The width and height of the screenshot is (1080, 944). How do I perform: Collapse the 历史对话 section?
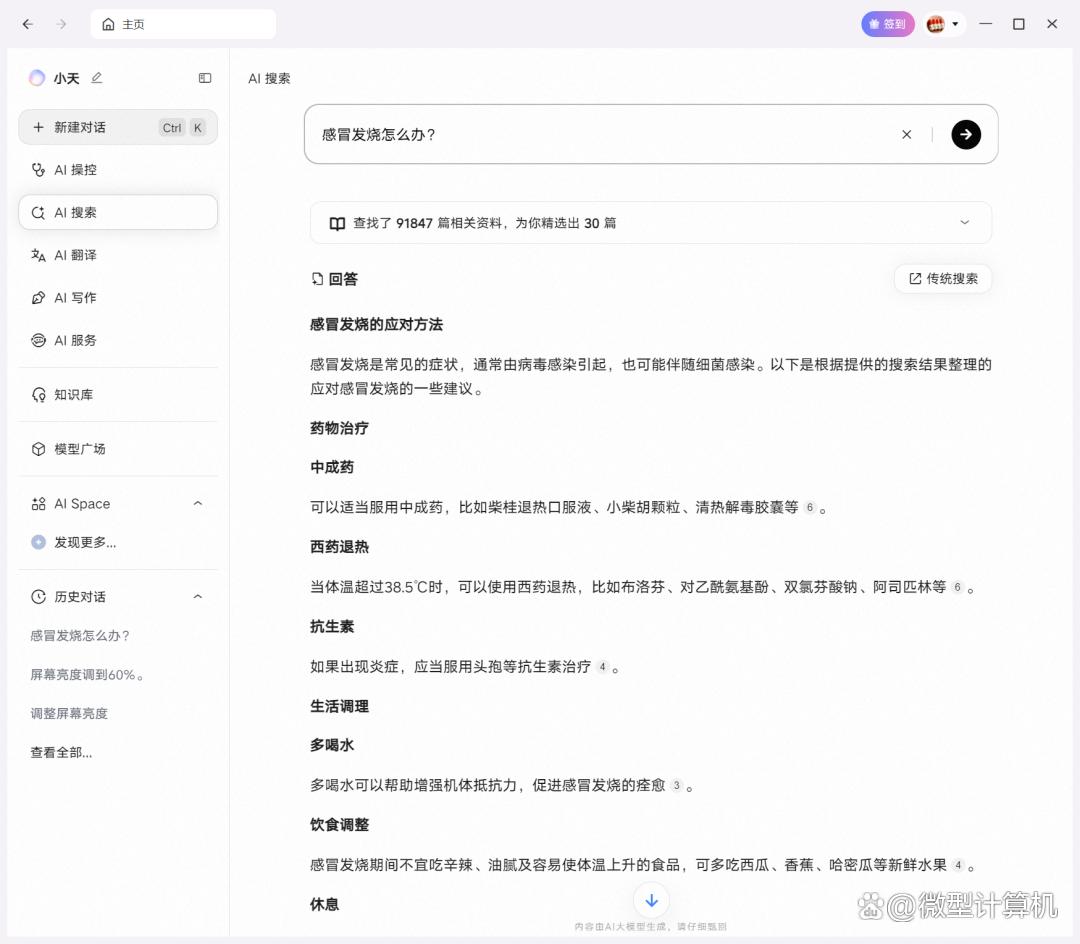coord(197,597)
